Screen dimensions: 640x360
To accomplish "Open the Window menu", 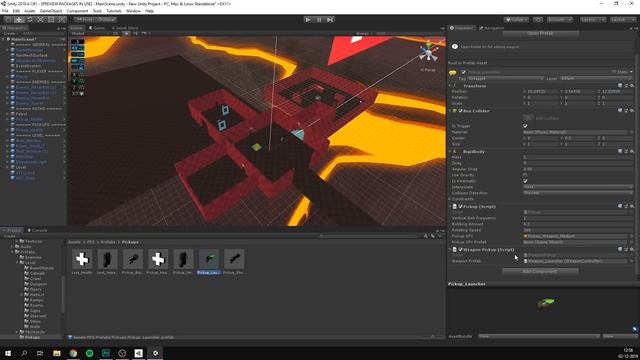I will [x=133, y=11].
